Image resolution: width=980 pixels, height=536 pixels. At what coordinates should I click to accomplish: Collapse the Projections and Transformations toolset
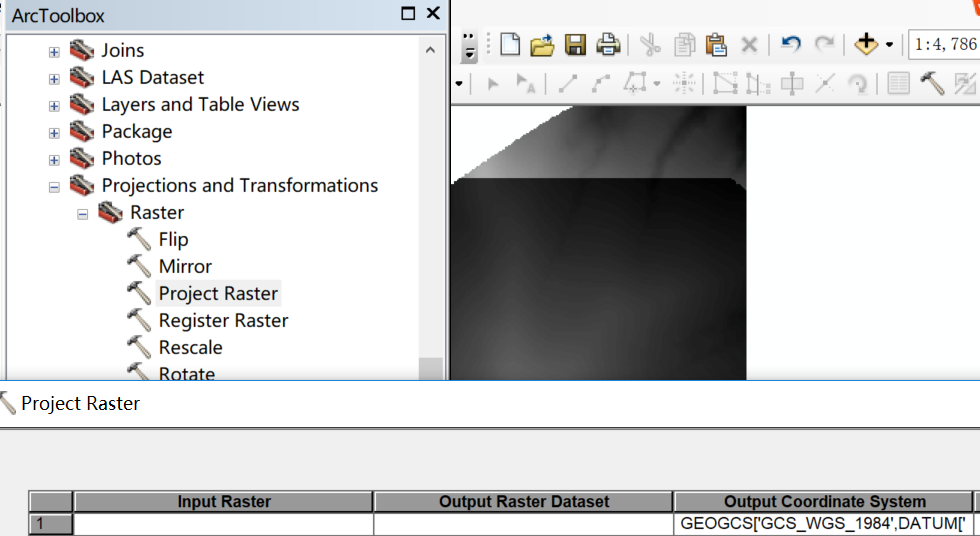pyautogui.click(x=54, y=187)
